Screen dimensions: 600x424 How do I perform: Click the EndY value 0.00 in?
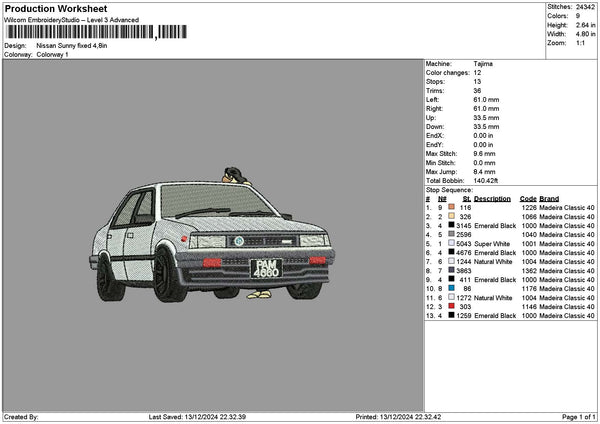tap(483, 145)
